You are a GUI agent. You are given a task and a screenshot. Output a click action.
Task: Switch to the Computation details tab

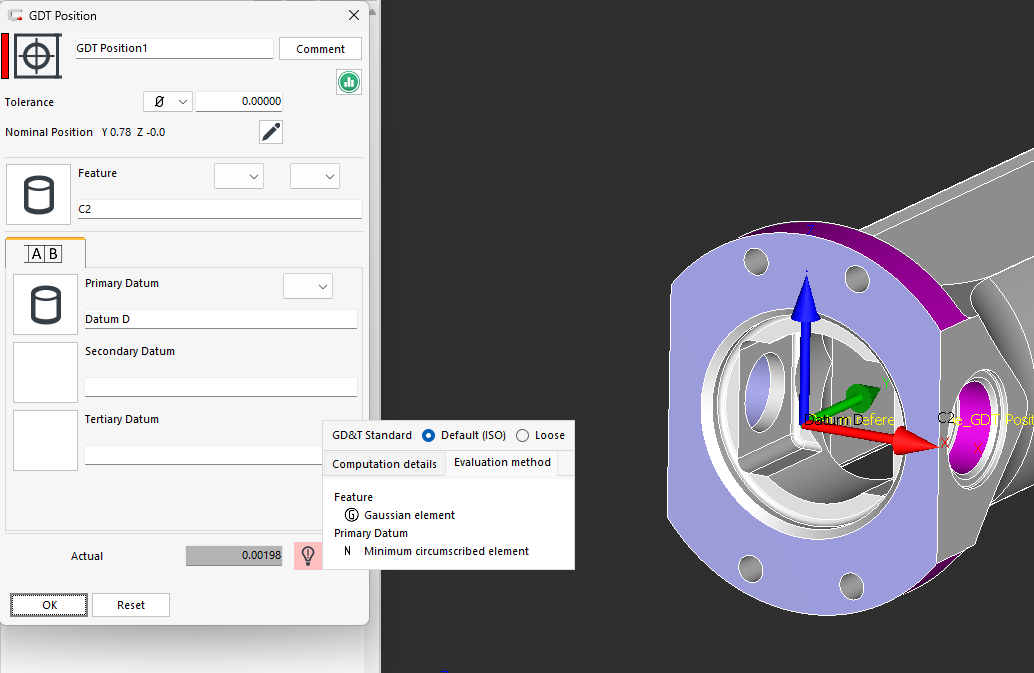[384, 464]
